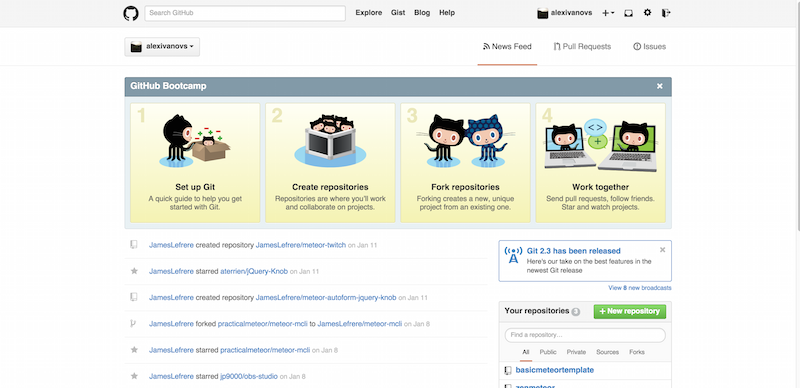Click the issue icon on Issues tab
This screenshot has width=800, height=388.
[x=637, y=46]
